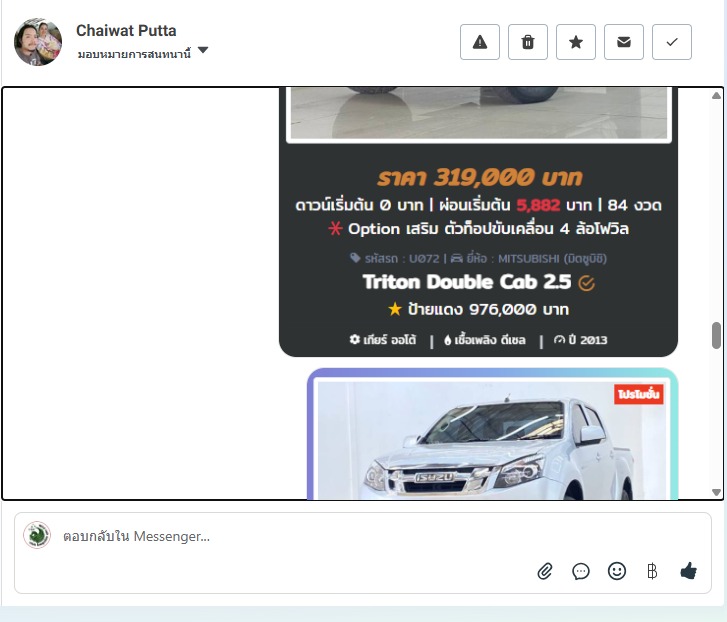Click the เชื้อเพลิง ดีเซล fuel spec
The height and width of the screenshot is (622, 727).
tap(485, 340)
